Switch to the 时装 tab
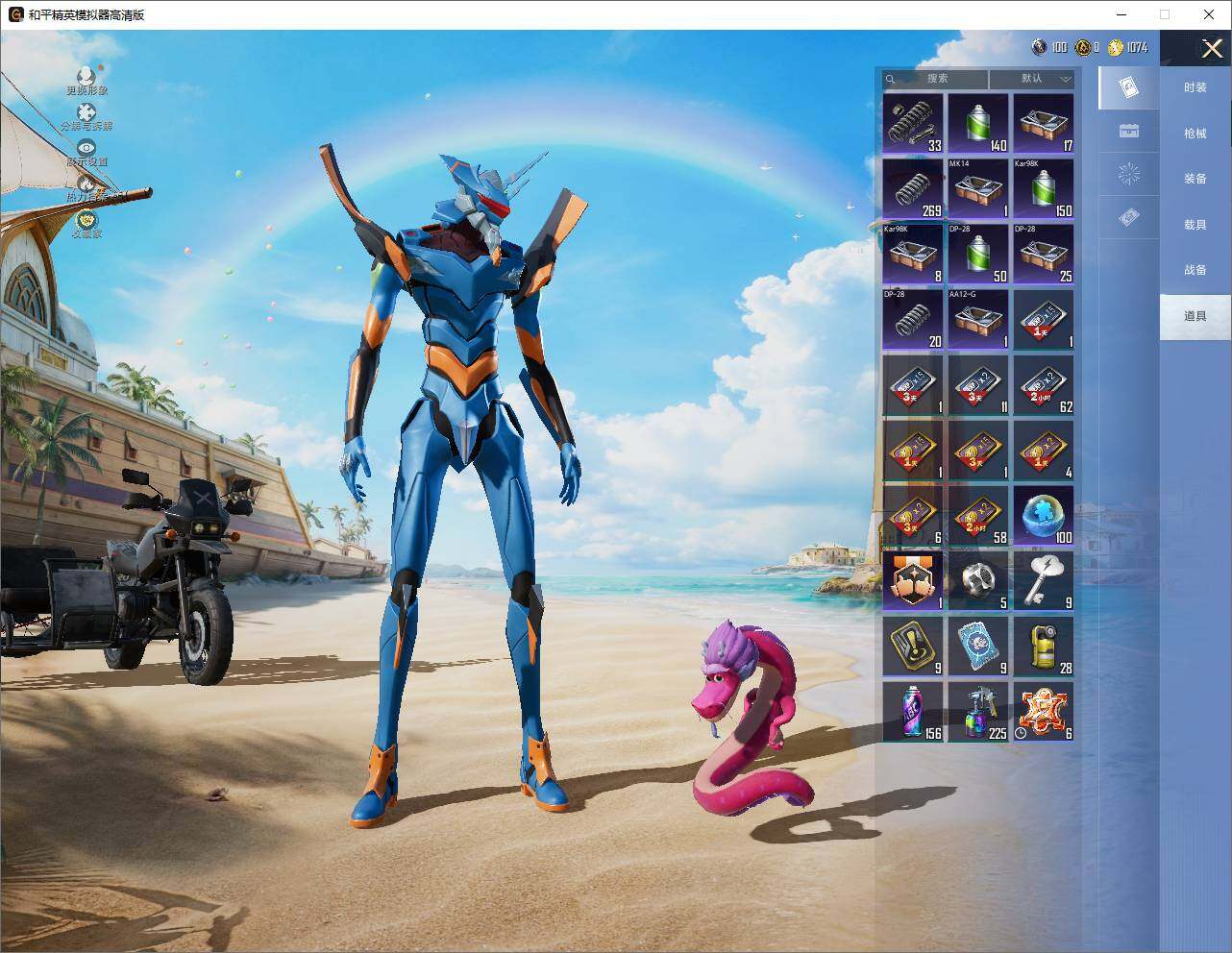Image resolution: width=1232 pixels, height=953 pixels. point(1195,87)
